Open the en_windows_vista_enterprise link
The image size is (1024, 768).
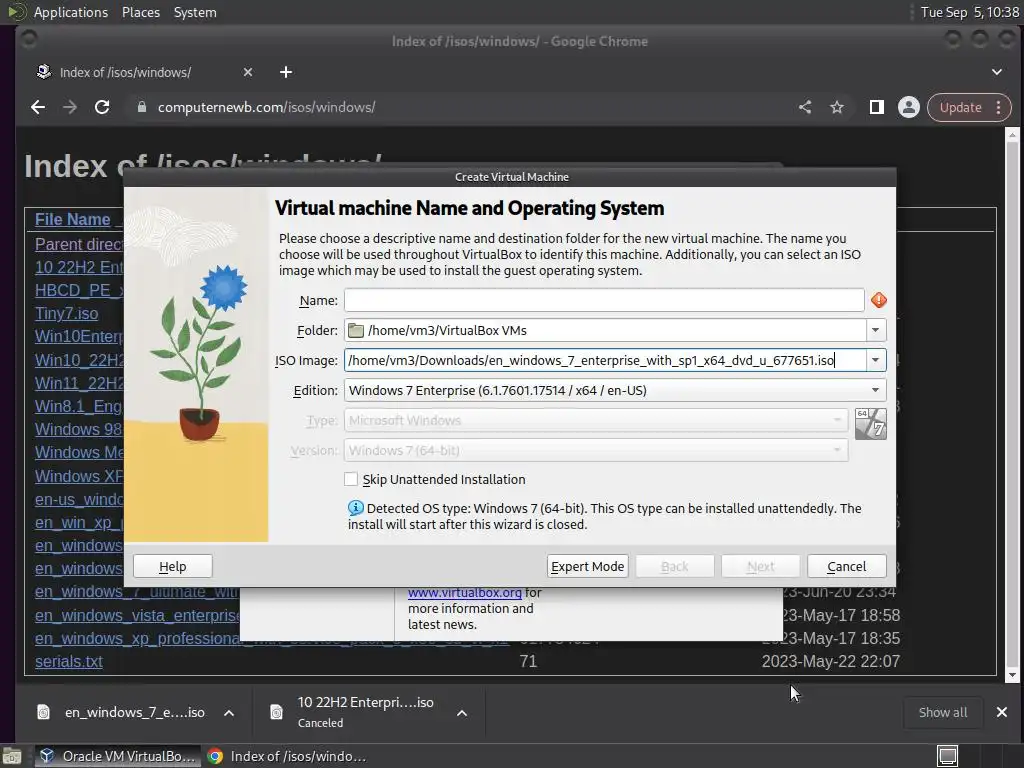tap(137, 615)
